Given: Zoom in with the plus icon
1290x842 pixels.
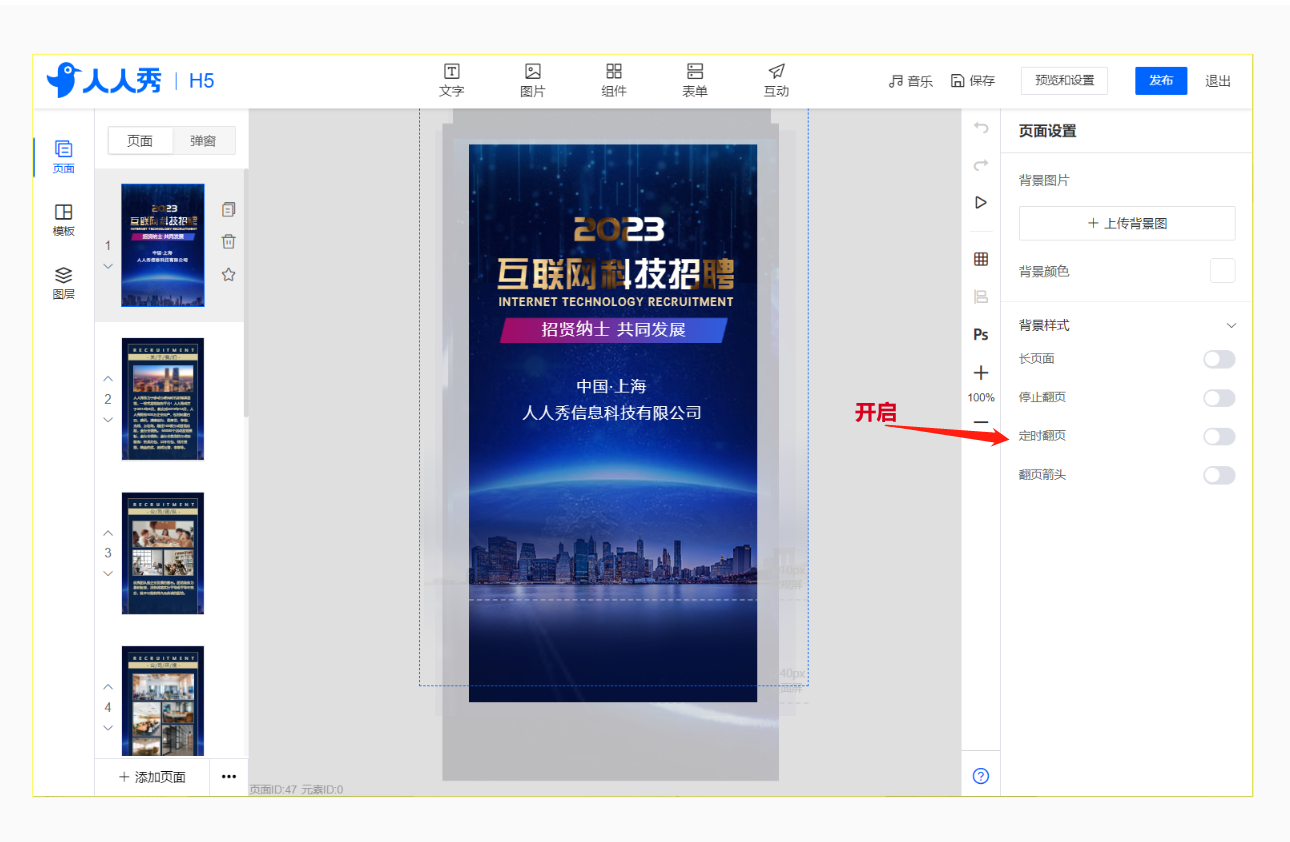Looking at the screenshot, I should (x=981, y=373).
